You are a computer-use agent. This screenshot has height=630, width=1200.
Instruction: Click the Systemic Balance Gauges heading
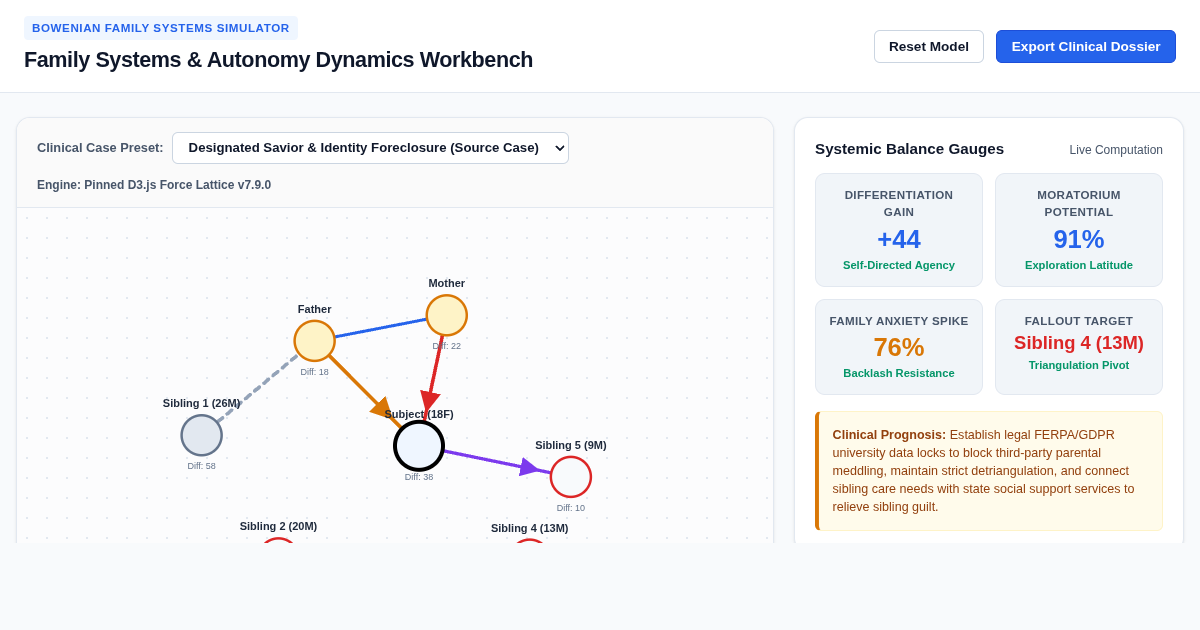pos(909,148)
